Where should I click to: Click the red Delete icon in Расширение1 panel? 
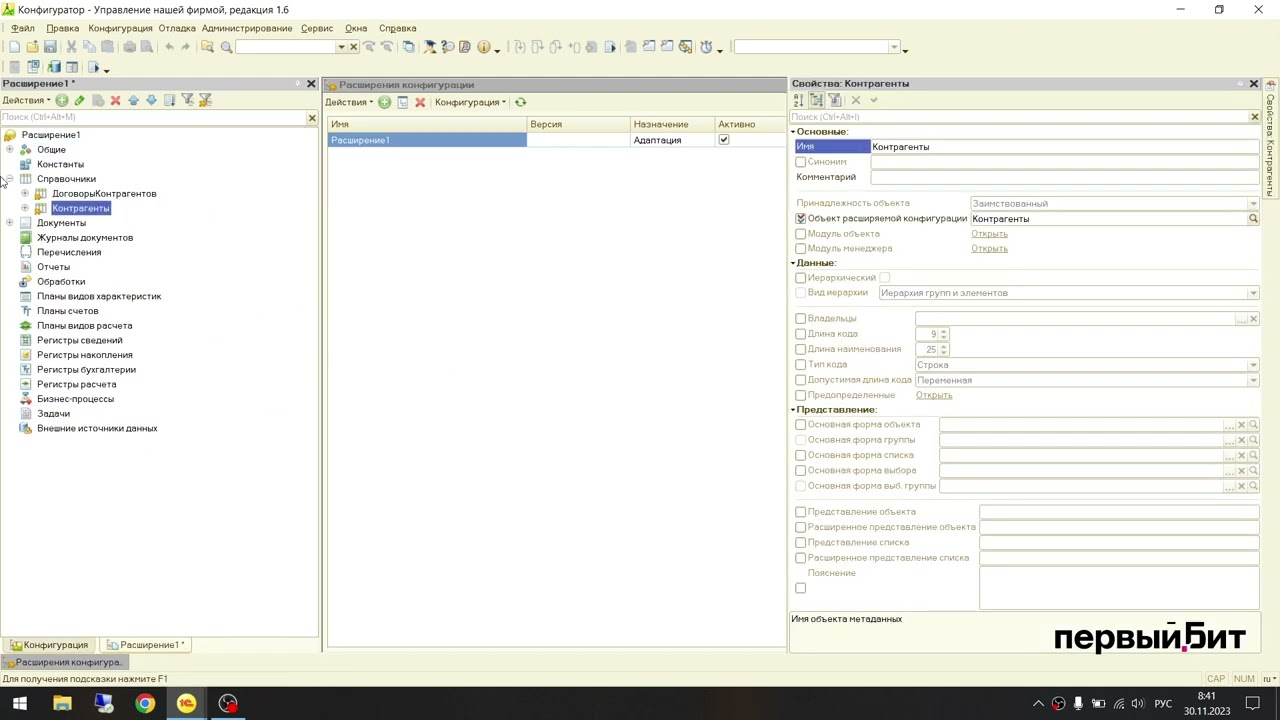tap(115, 100)
